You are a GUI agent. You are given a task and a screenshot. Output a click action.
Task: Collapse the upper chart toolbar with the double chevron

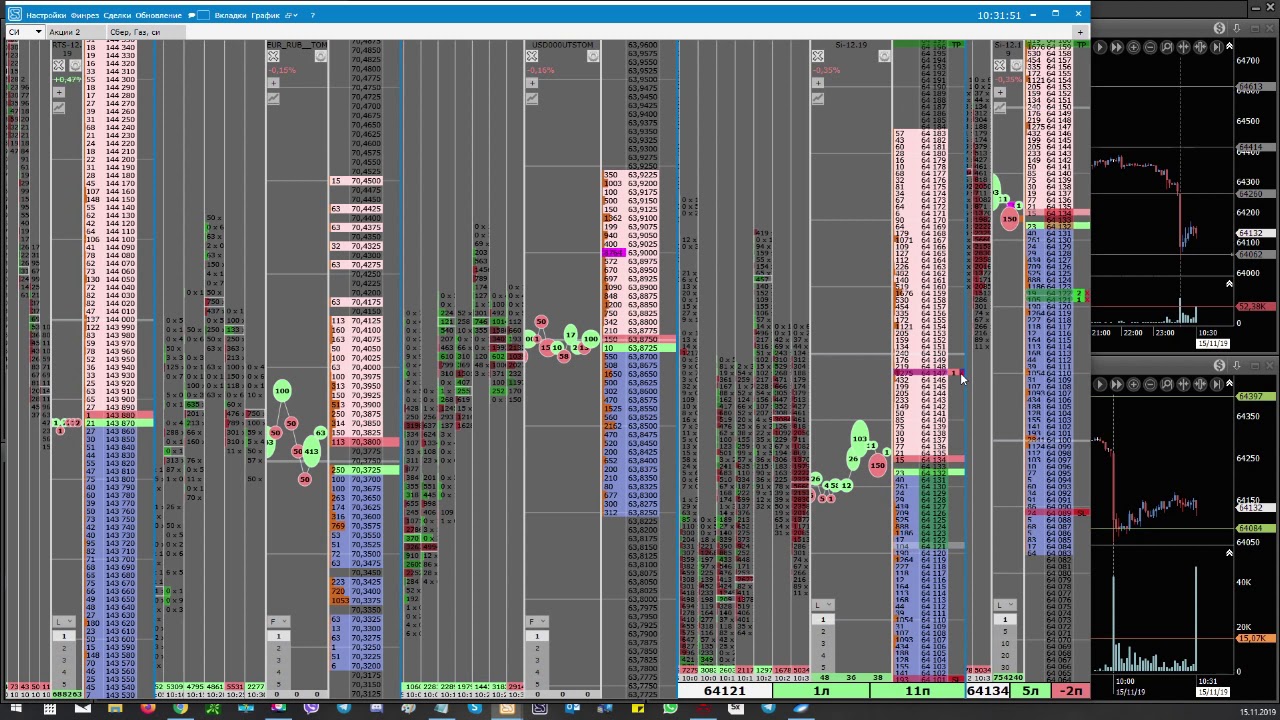click(x=1229, y=46)
